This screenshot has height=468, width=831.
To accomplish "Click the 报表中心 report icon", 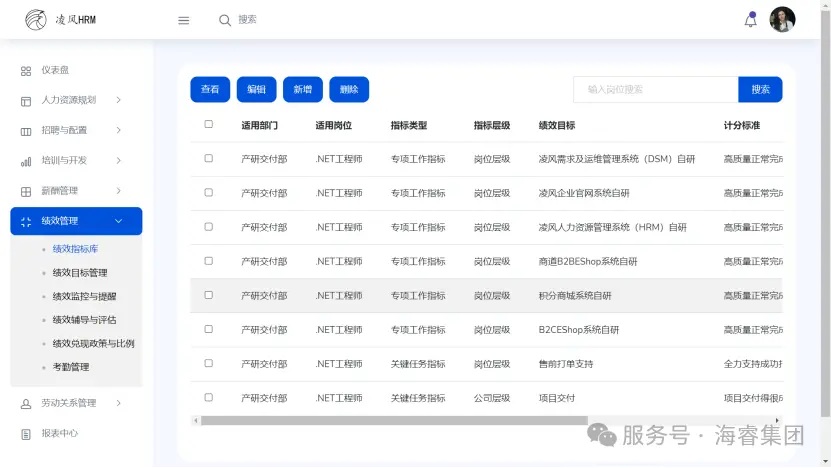I will (x=26, y=434).
